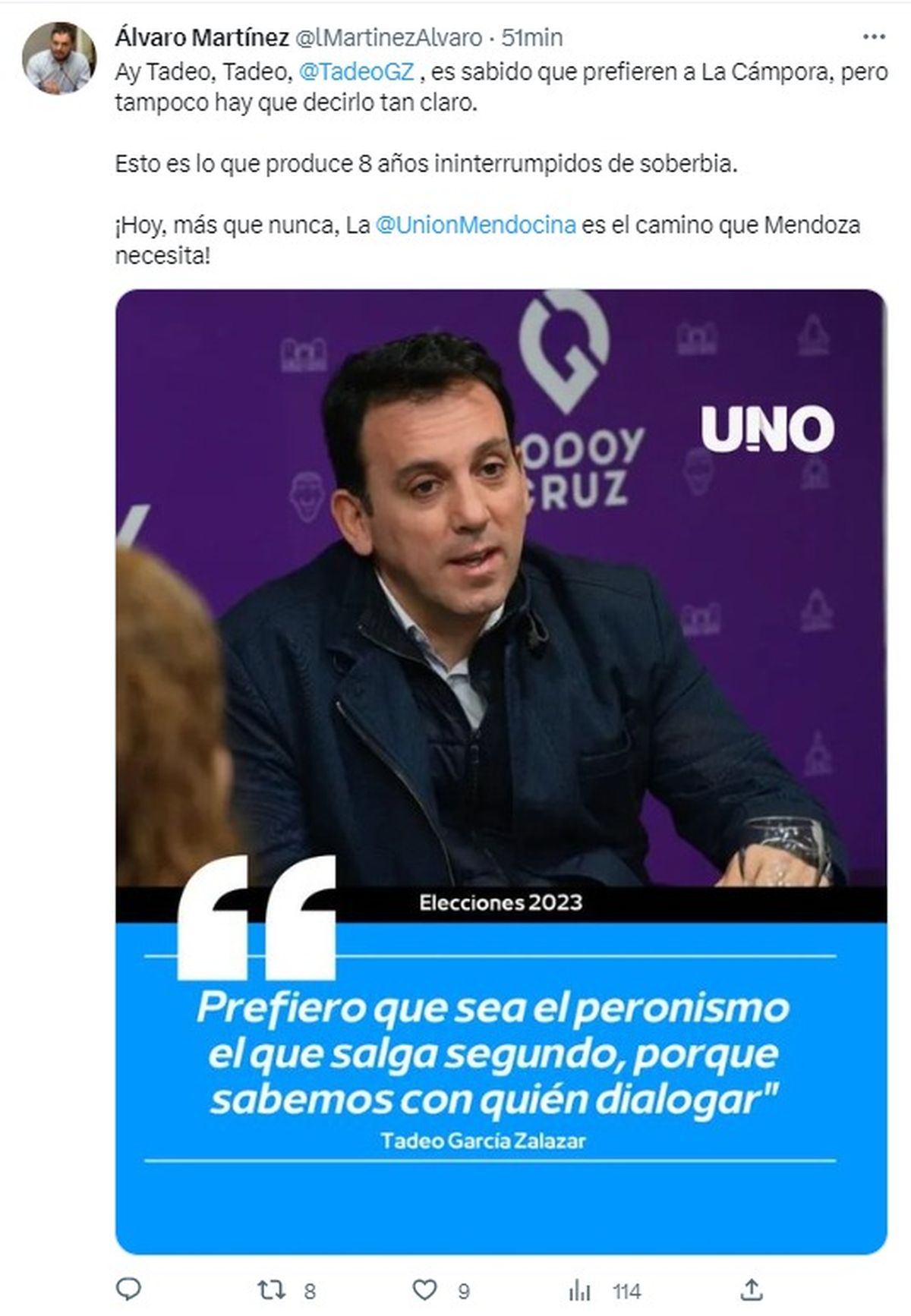Click the retweet count of 8

(310, 1291)
